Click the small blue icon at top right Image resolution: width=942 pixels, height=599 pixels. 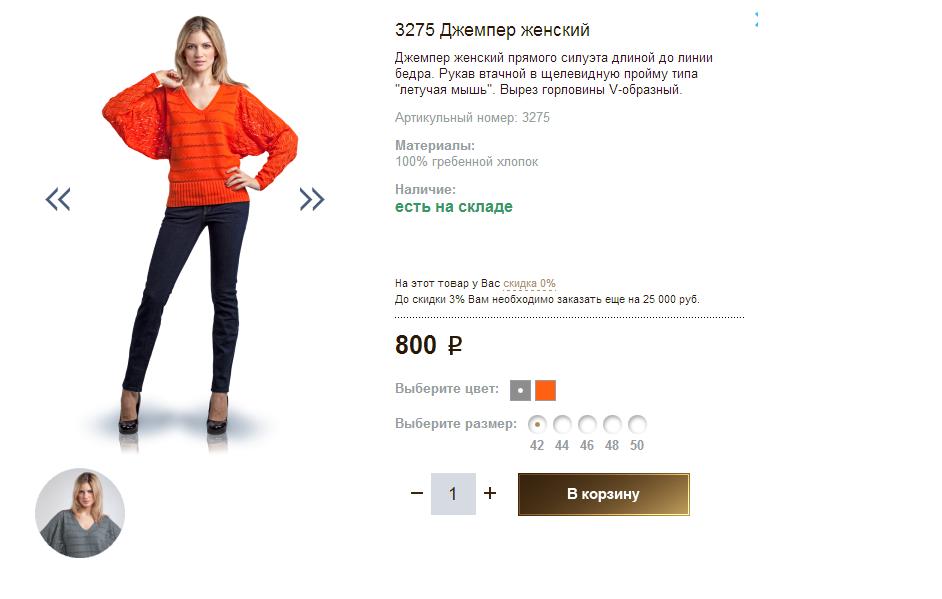point(756,19)
